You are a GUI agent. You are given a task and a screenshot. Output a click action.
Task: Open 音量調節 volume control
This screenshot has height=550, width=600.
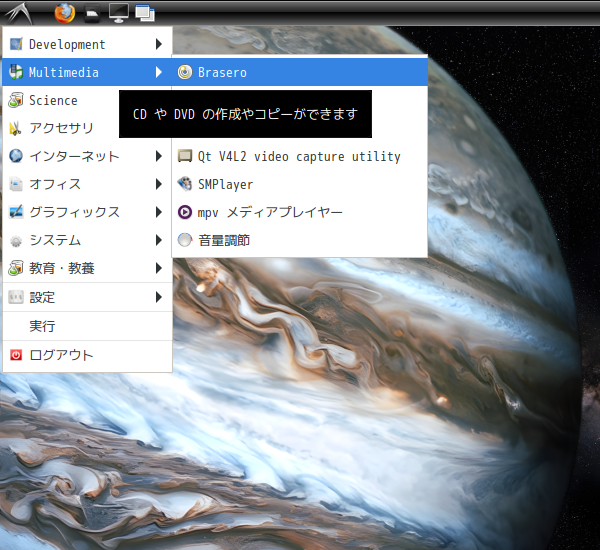point(300,240)
